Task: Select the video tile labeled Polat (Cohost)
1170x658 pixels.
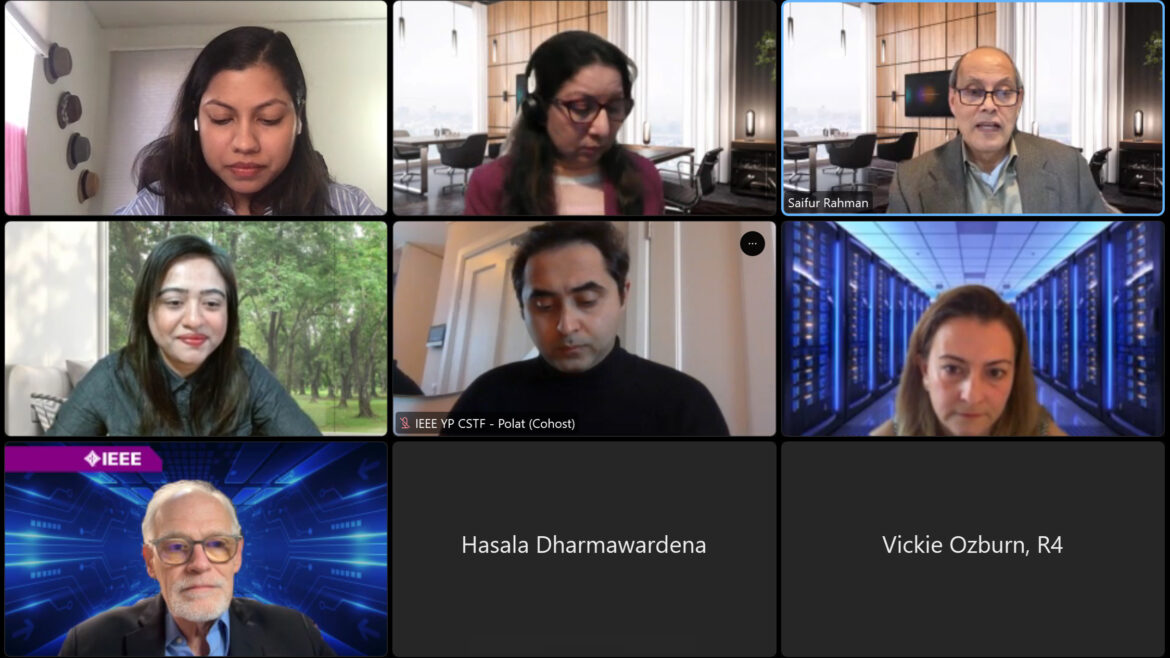Action: coord(584,328)
